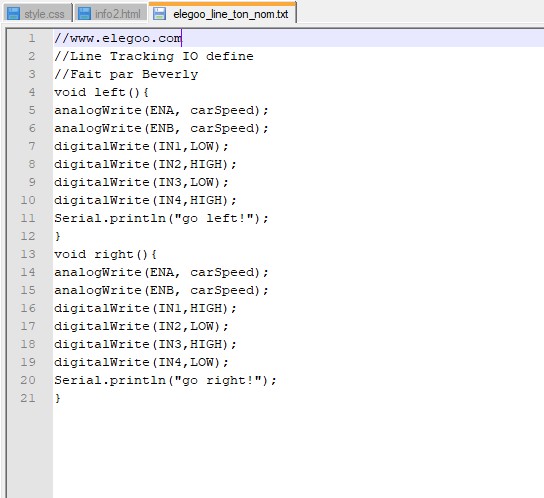Place cursor on //www.elegoo.com comment
Screen dimensions: 544x498
[118, 38]
